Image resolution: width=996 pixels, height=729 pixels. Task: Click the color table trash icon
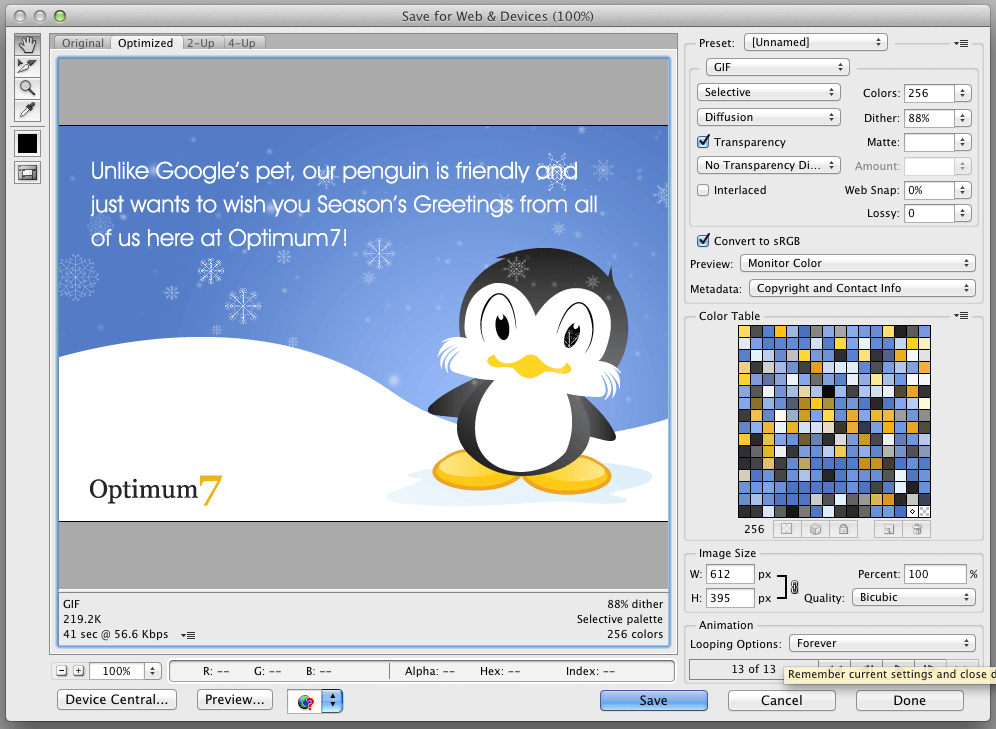click(917, 529)
